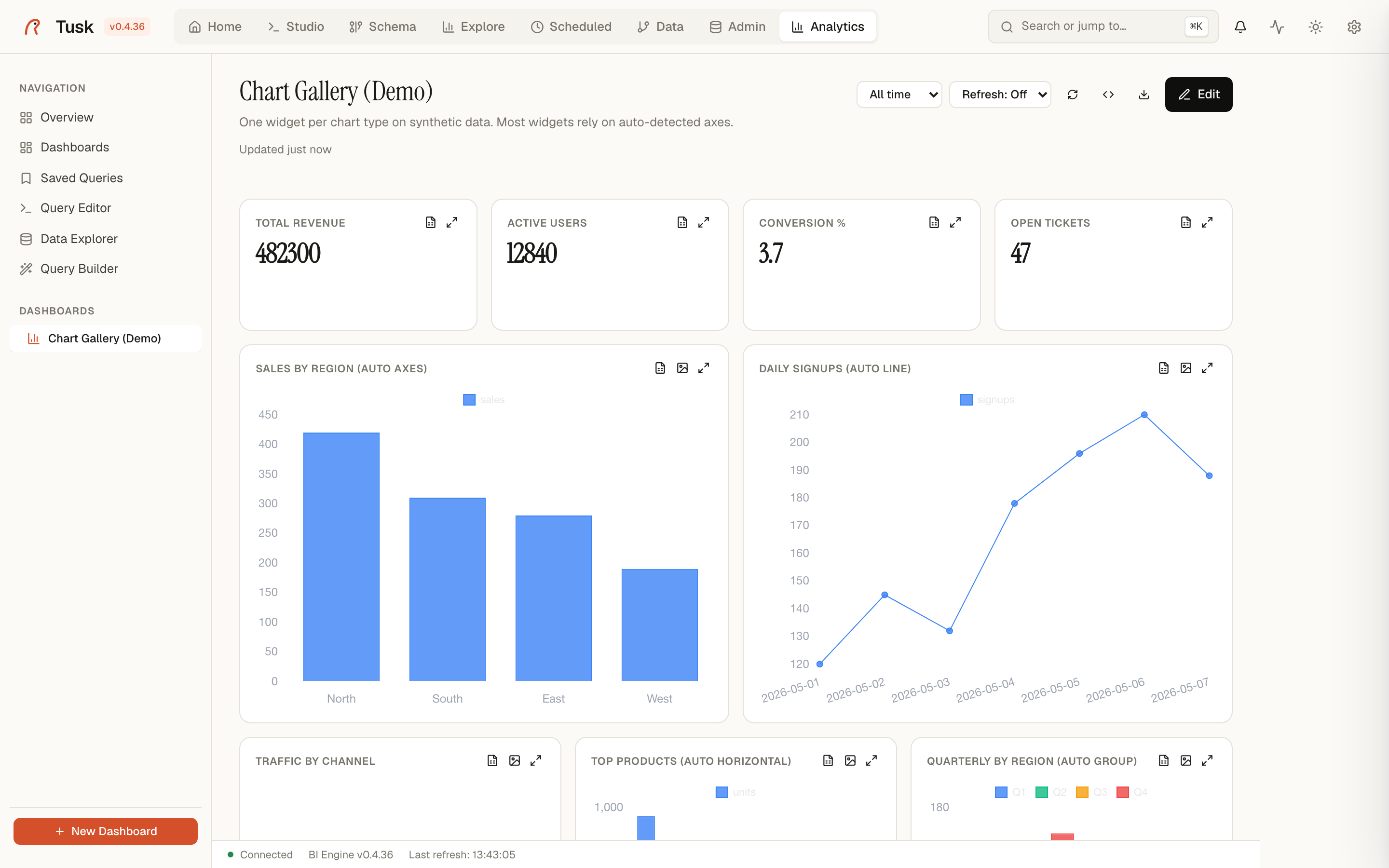Click the North bar in sales chart
This screenshot has width=1389, height=868.
click(341, 556)
